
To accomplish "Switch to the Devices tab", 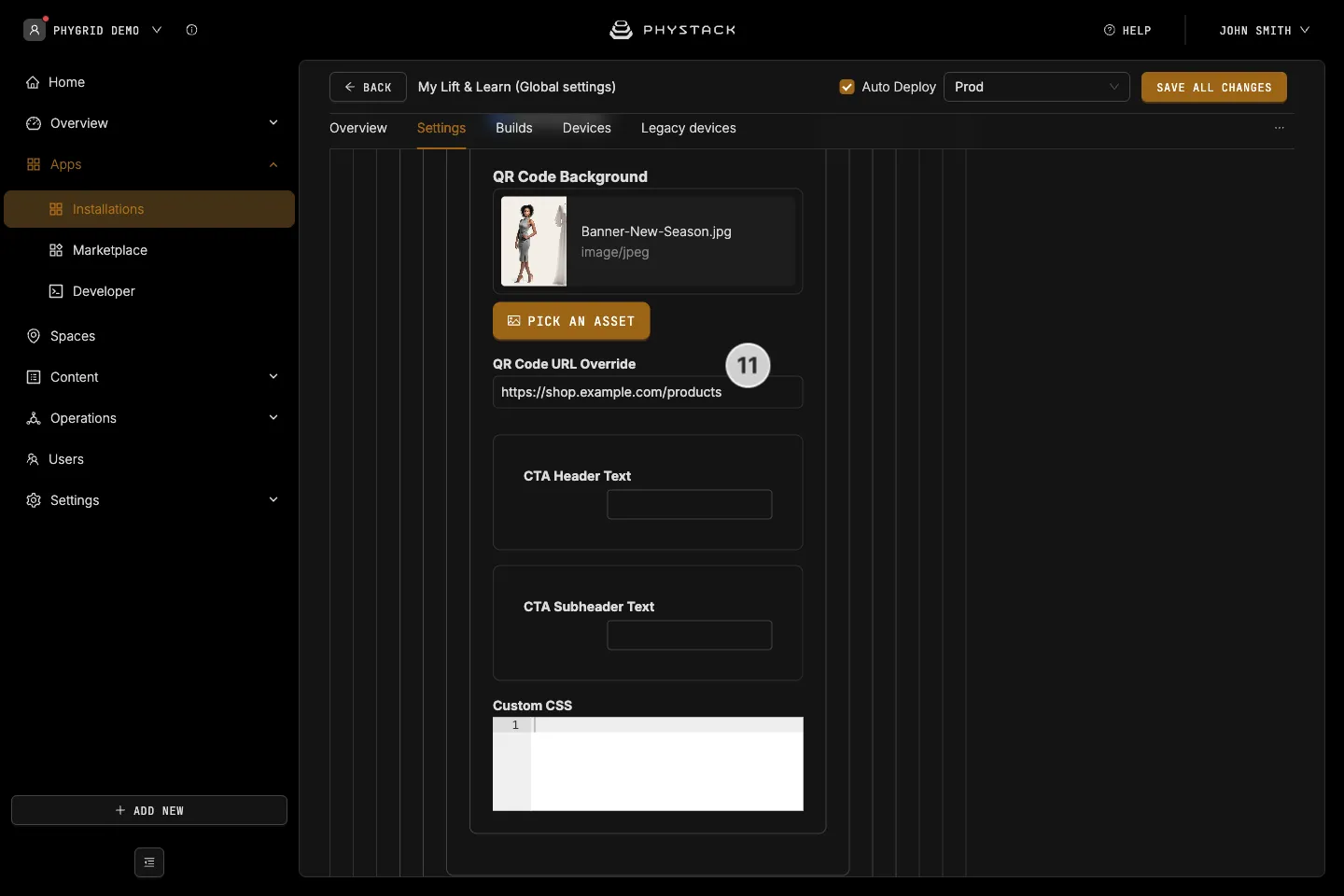I will coord(587,128).
